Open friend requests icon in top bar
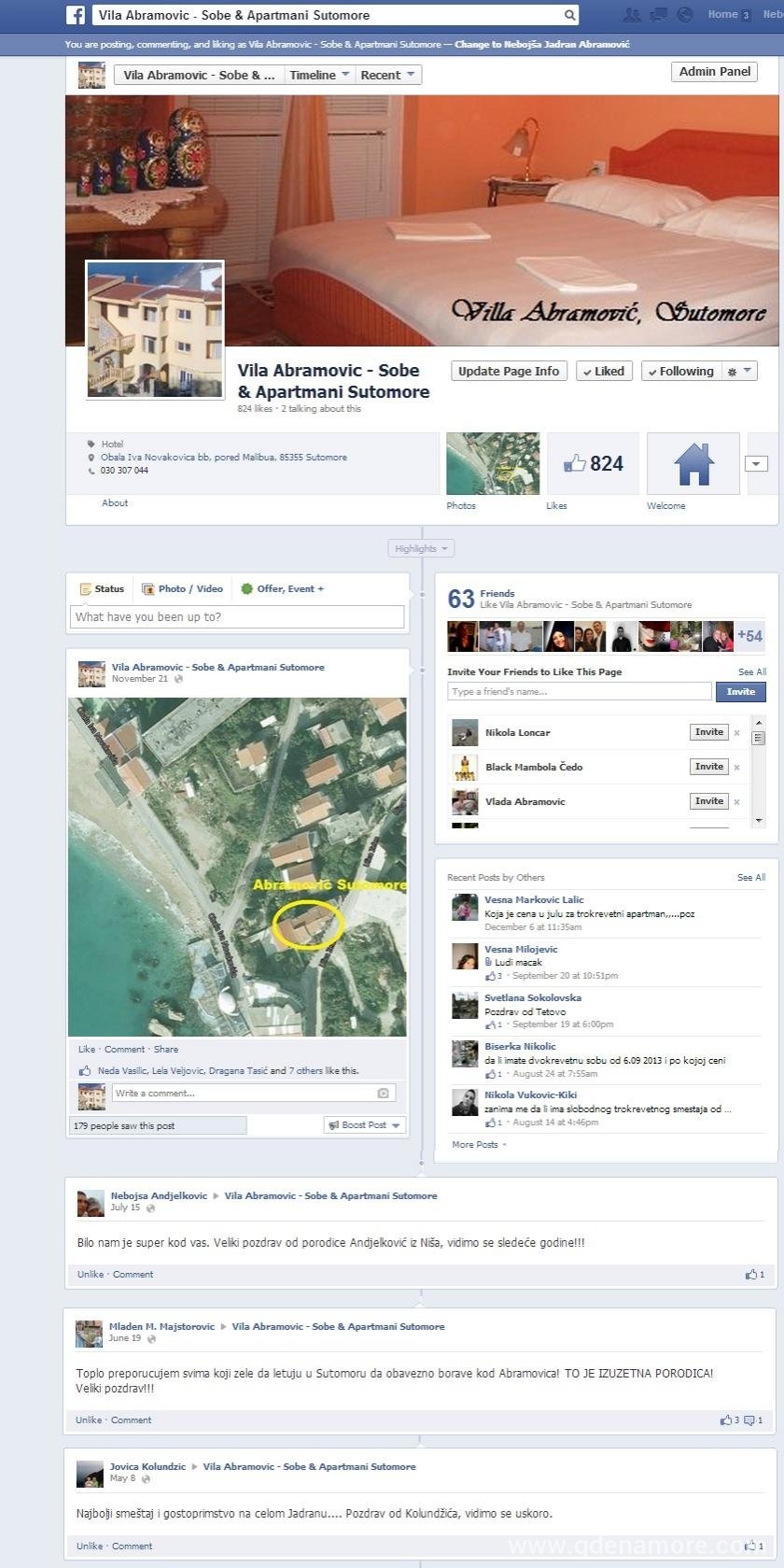 [x=632, y=15]
